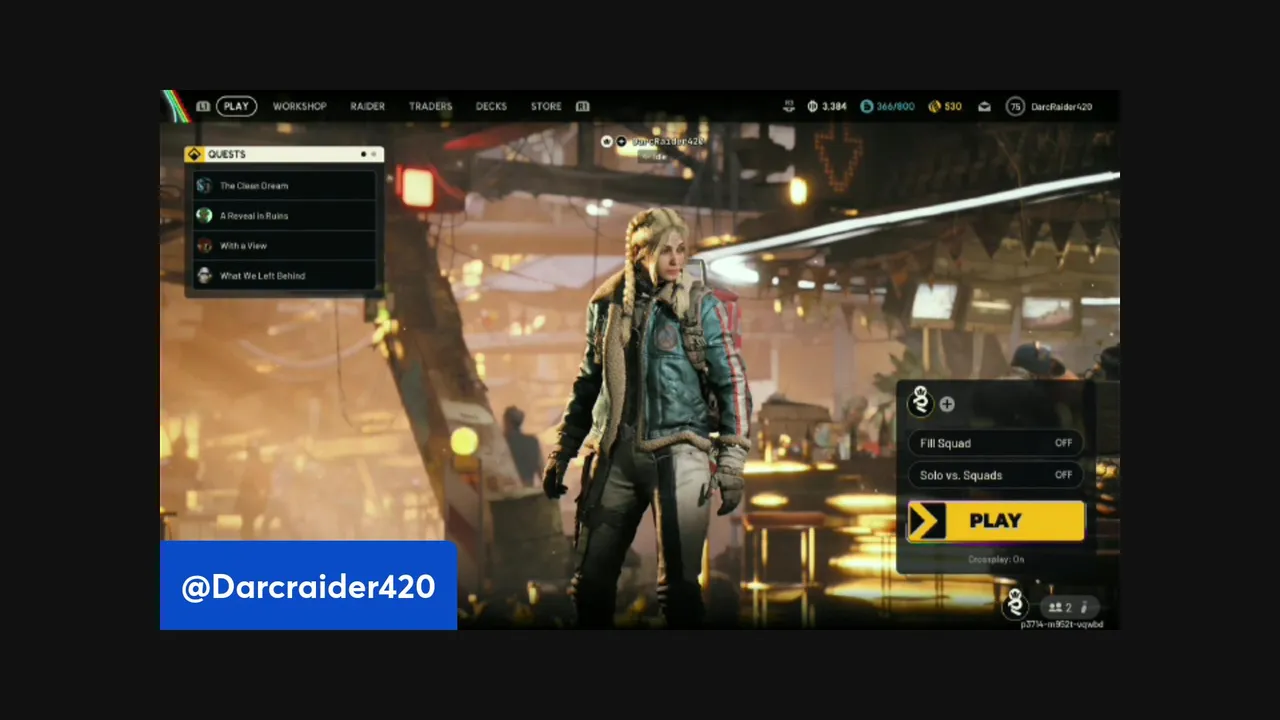Switch to the RAIDER tab
This screenshot has width=1280, height=720.
[367, 106]
